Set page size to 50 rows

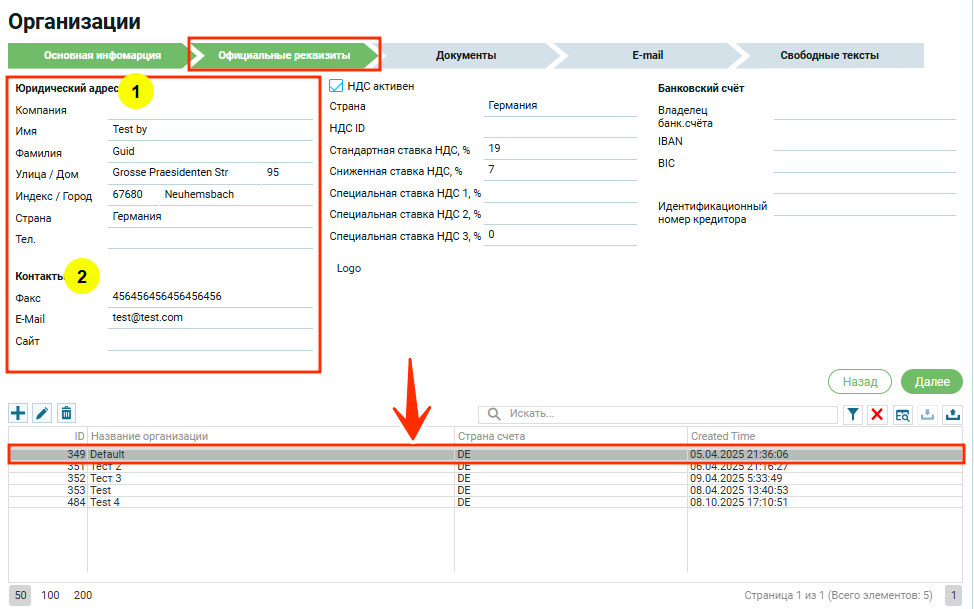click(20, 595)
